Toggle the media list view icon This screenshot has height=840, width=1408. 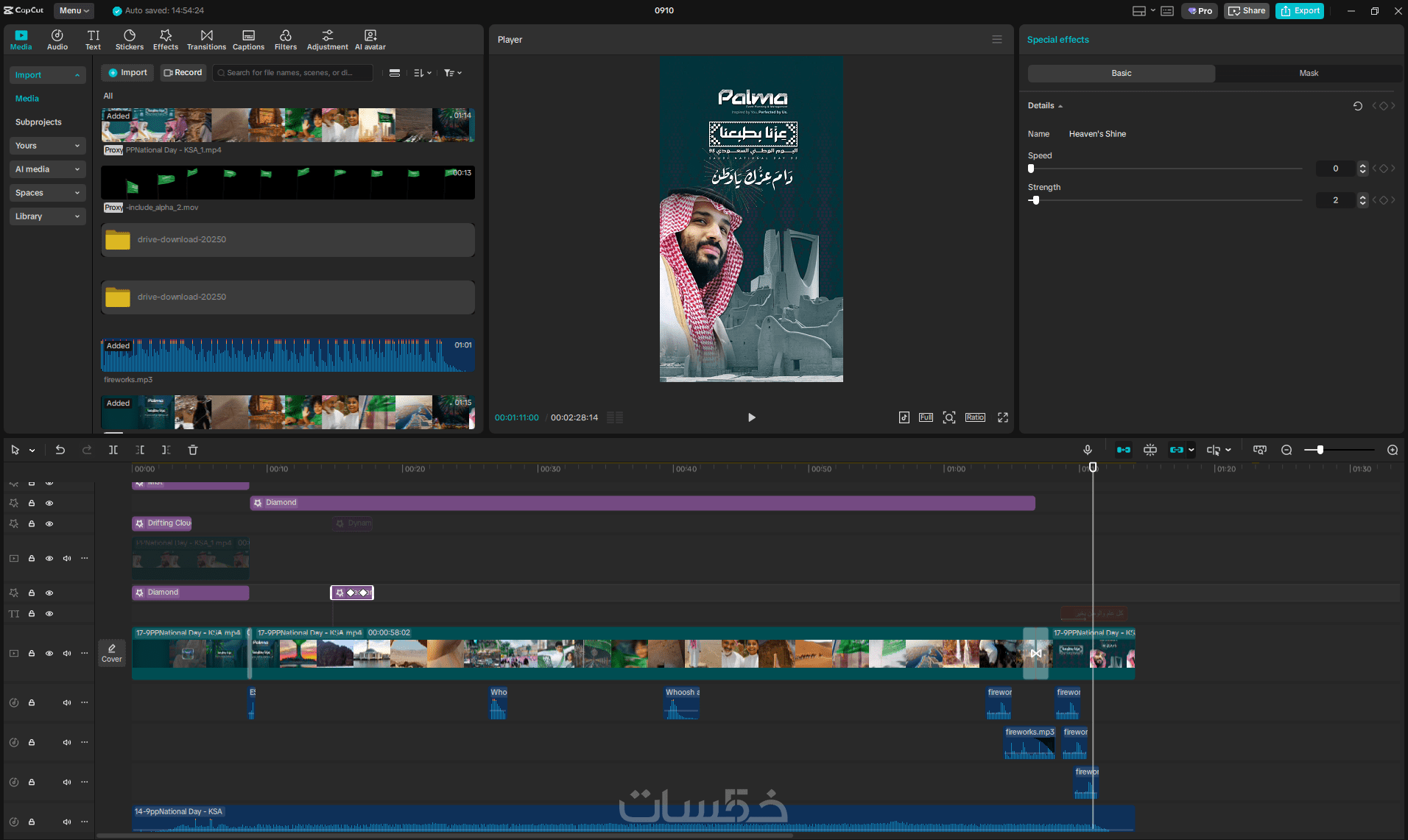coord(395,73)
